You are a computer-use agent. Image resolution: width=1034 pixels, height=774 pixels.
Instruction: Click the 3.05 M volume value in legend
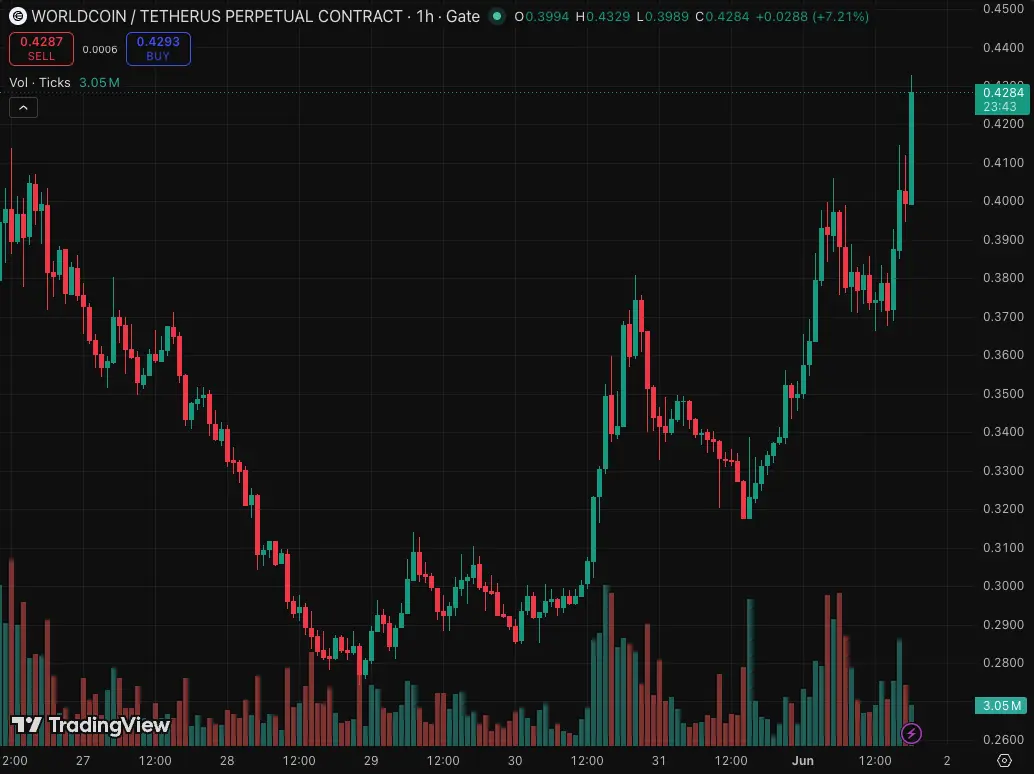pyautogui.click(x=100, y=82)
